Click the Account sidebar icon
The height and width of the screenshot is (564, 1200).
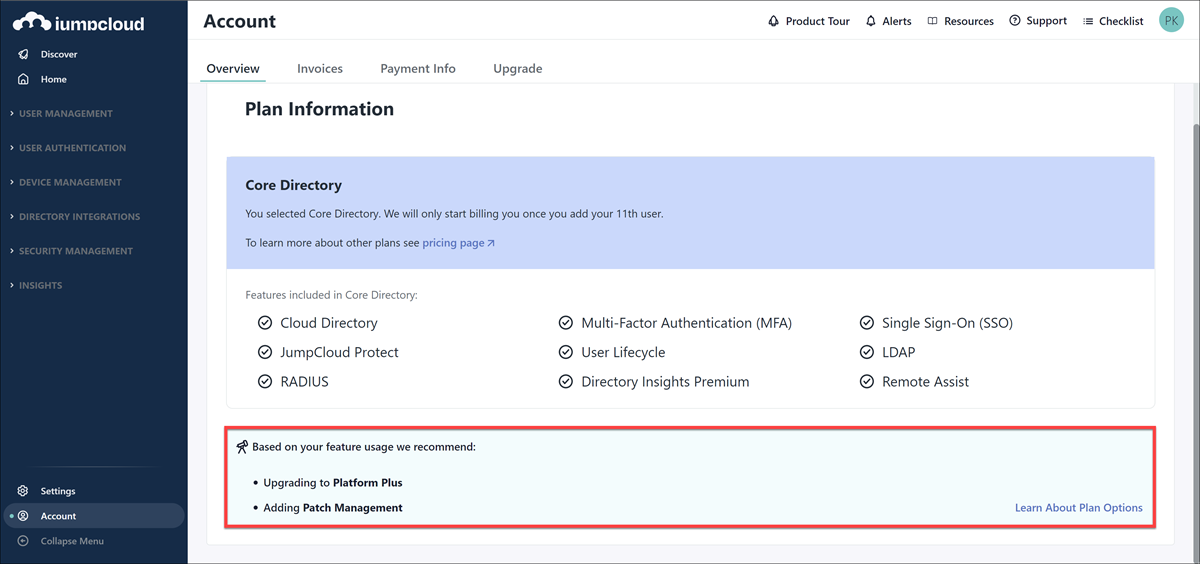(23, 516)
